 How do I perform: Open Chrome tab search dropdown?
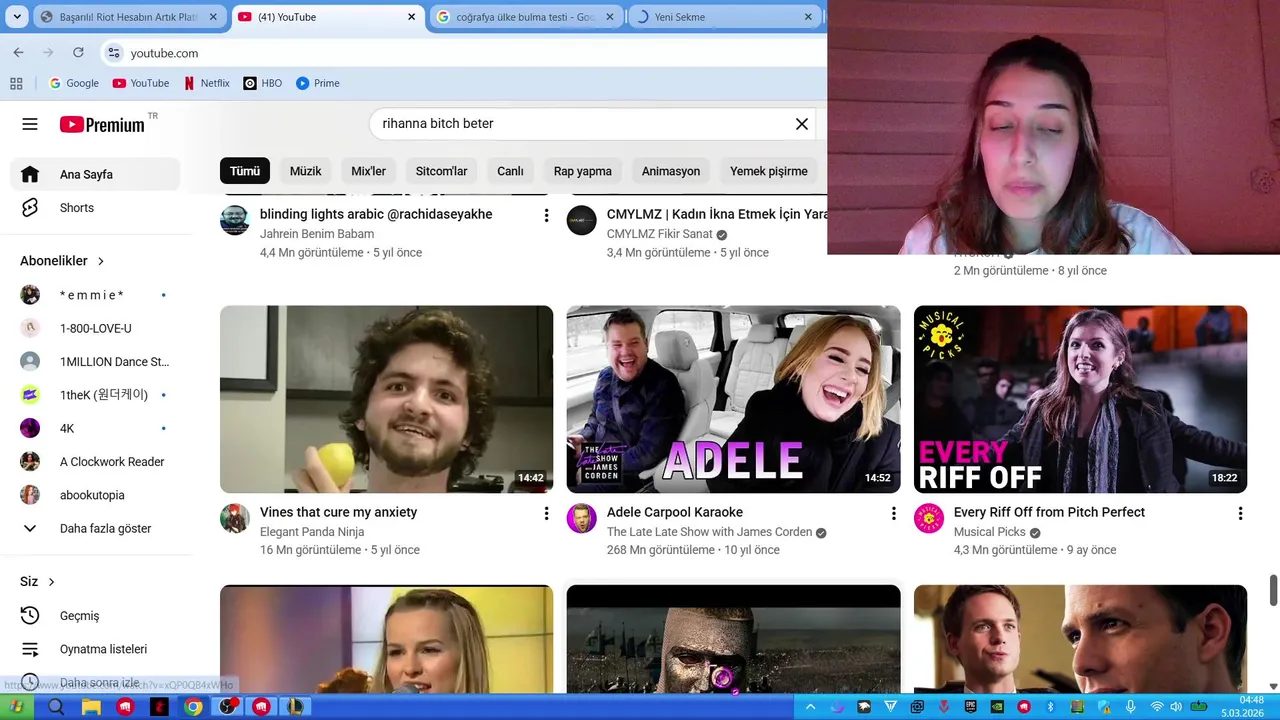pos(17,17)
